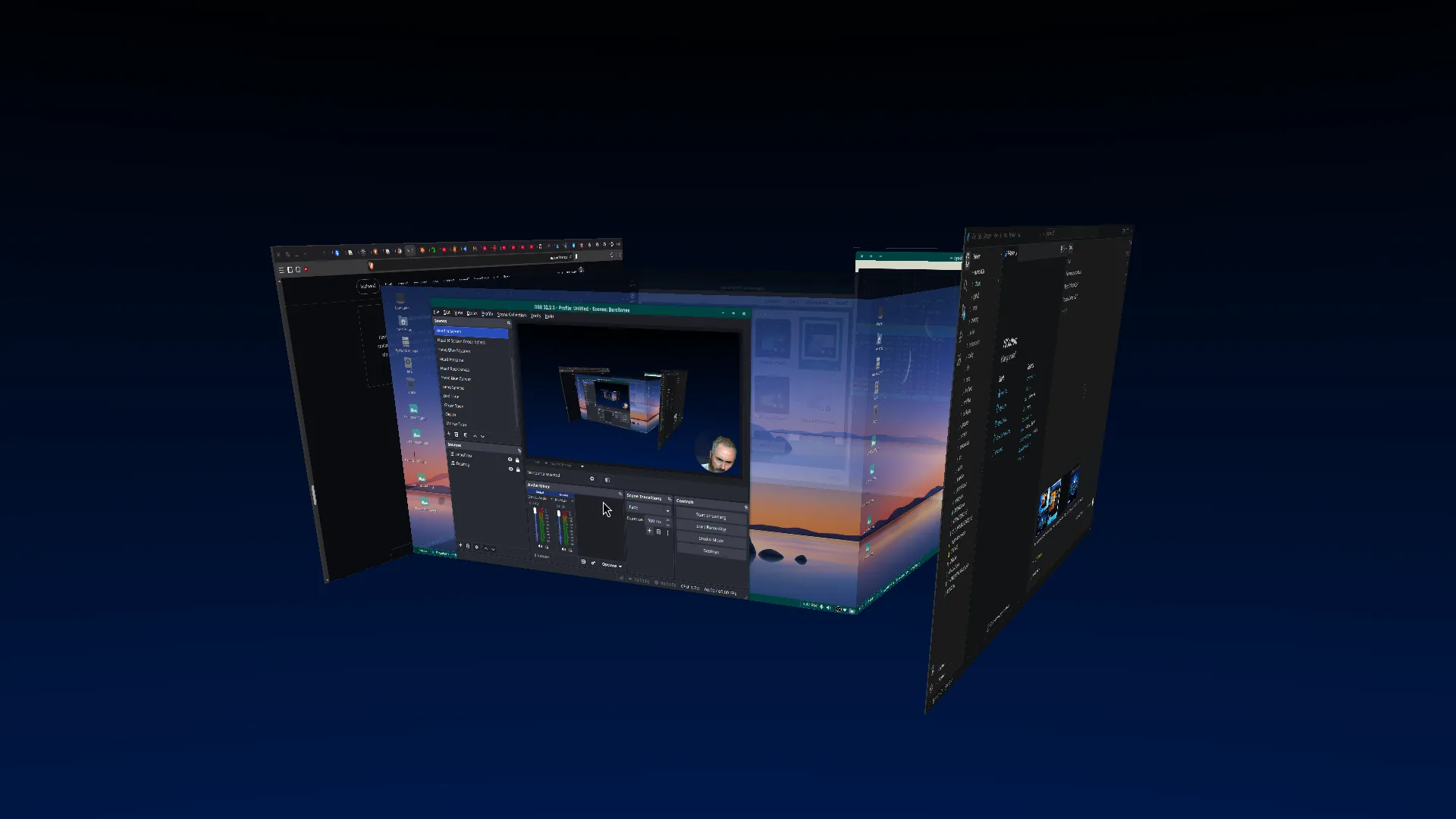The width and height of the screenshot is (1456, 819).
Task: Open the Help menu in OBS
Action: click(x=549, y=316)
